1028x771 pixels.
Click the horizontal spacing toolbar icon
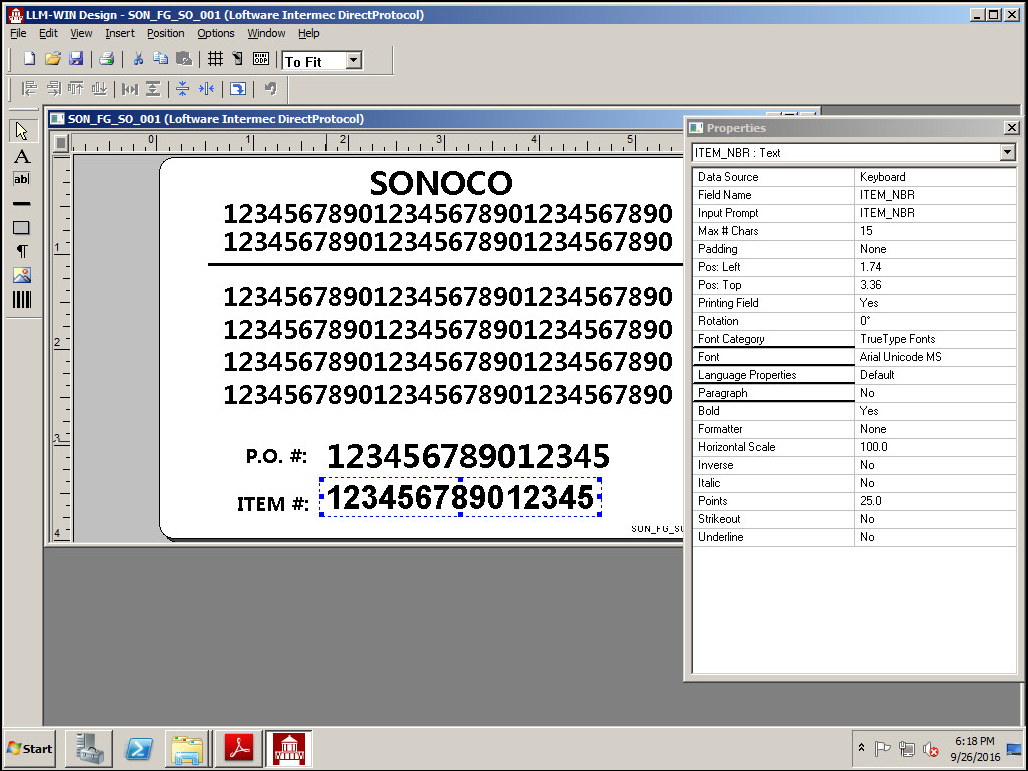[130, 89]
